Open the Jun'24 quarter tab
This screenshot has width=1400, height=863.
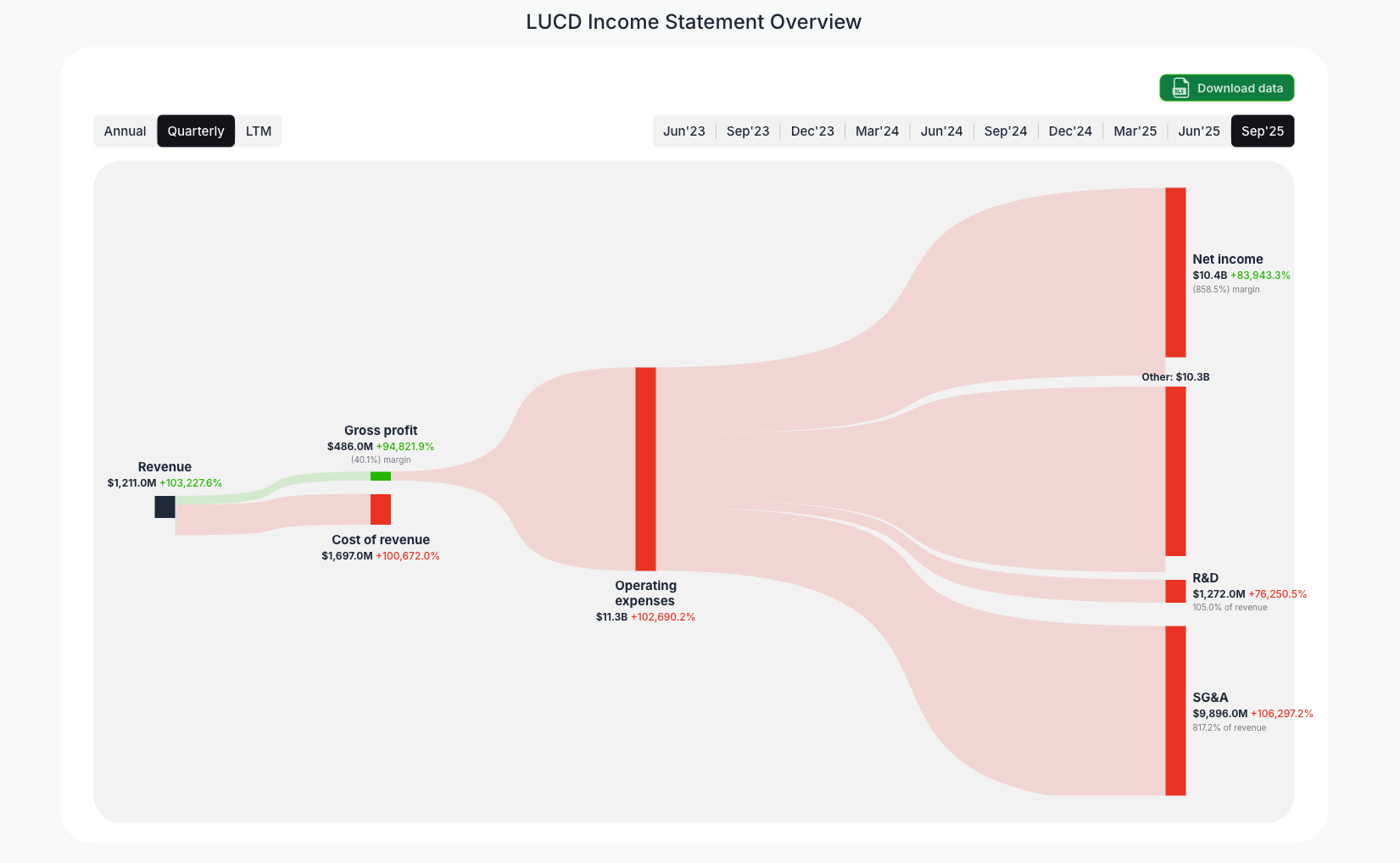[941, 131]
